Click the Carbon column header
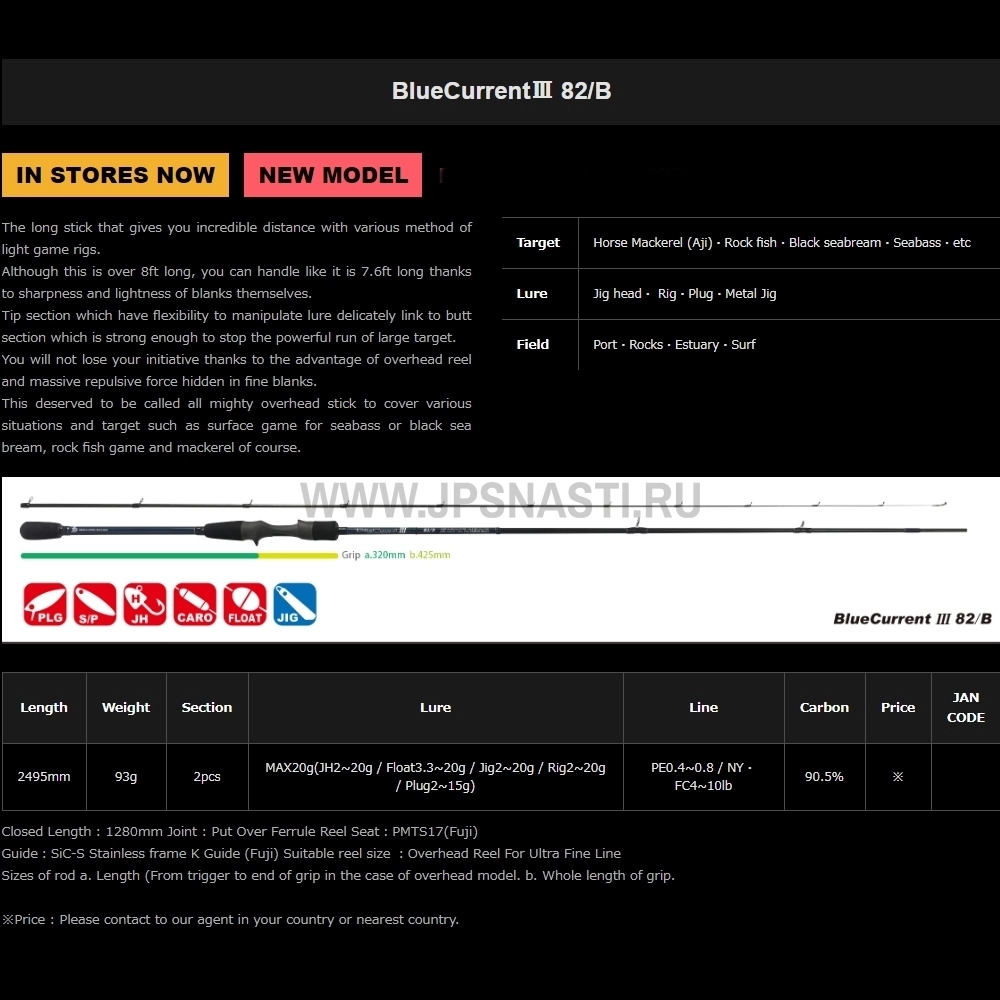Viewport: 1000px width, 1000px height. (824, 707)
